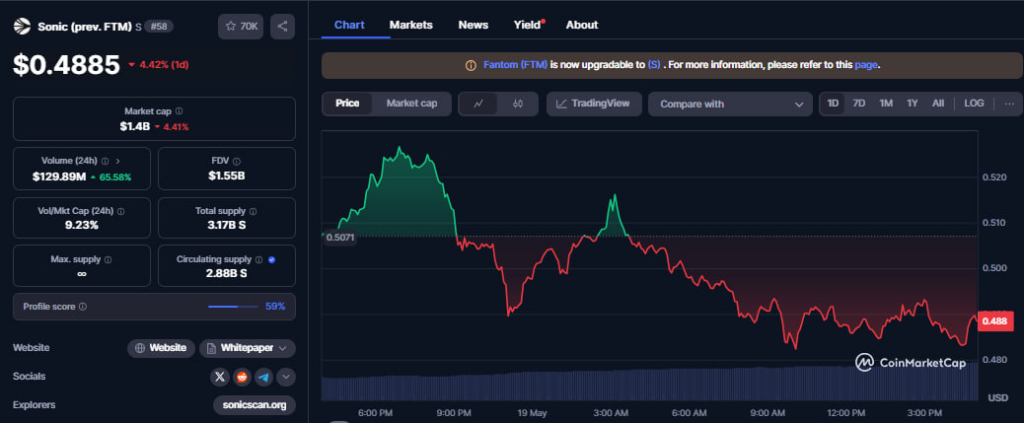Click the Market cap info icon
Viewport: 1024px width, 423px height.
click(x=179, y=111)
